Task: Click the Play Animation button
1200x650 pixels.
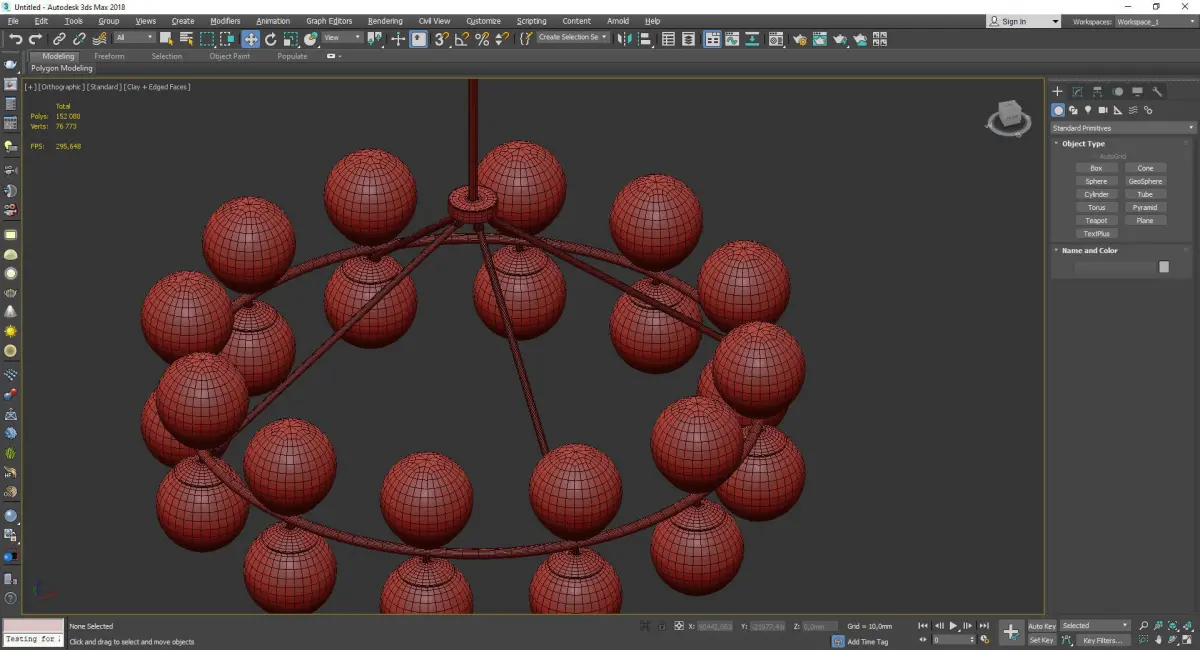Action: pyautogui.click(x=954, y=626)
